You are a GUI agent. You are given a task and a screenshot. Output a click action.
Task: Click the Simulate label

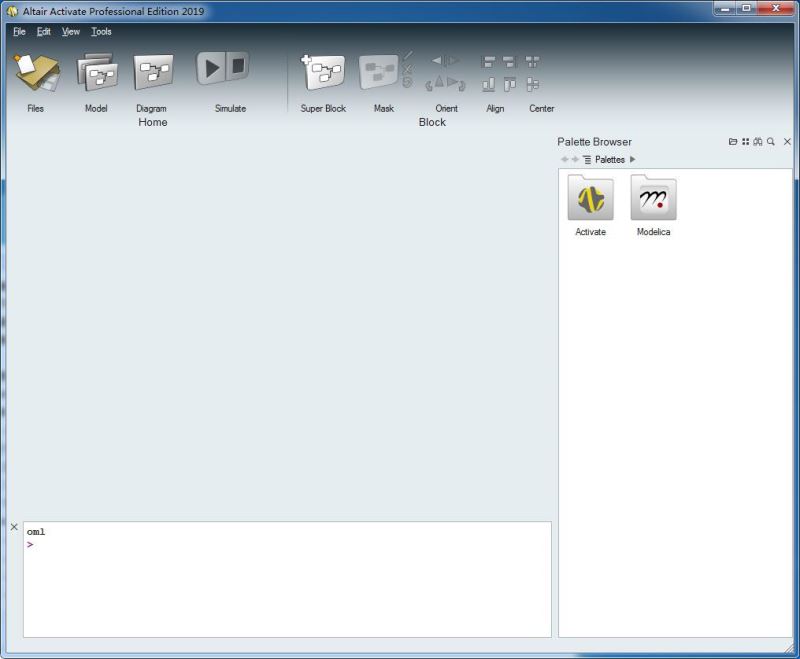(230, 108)
